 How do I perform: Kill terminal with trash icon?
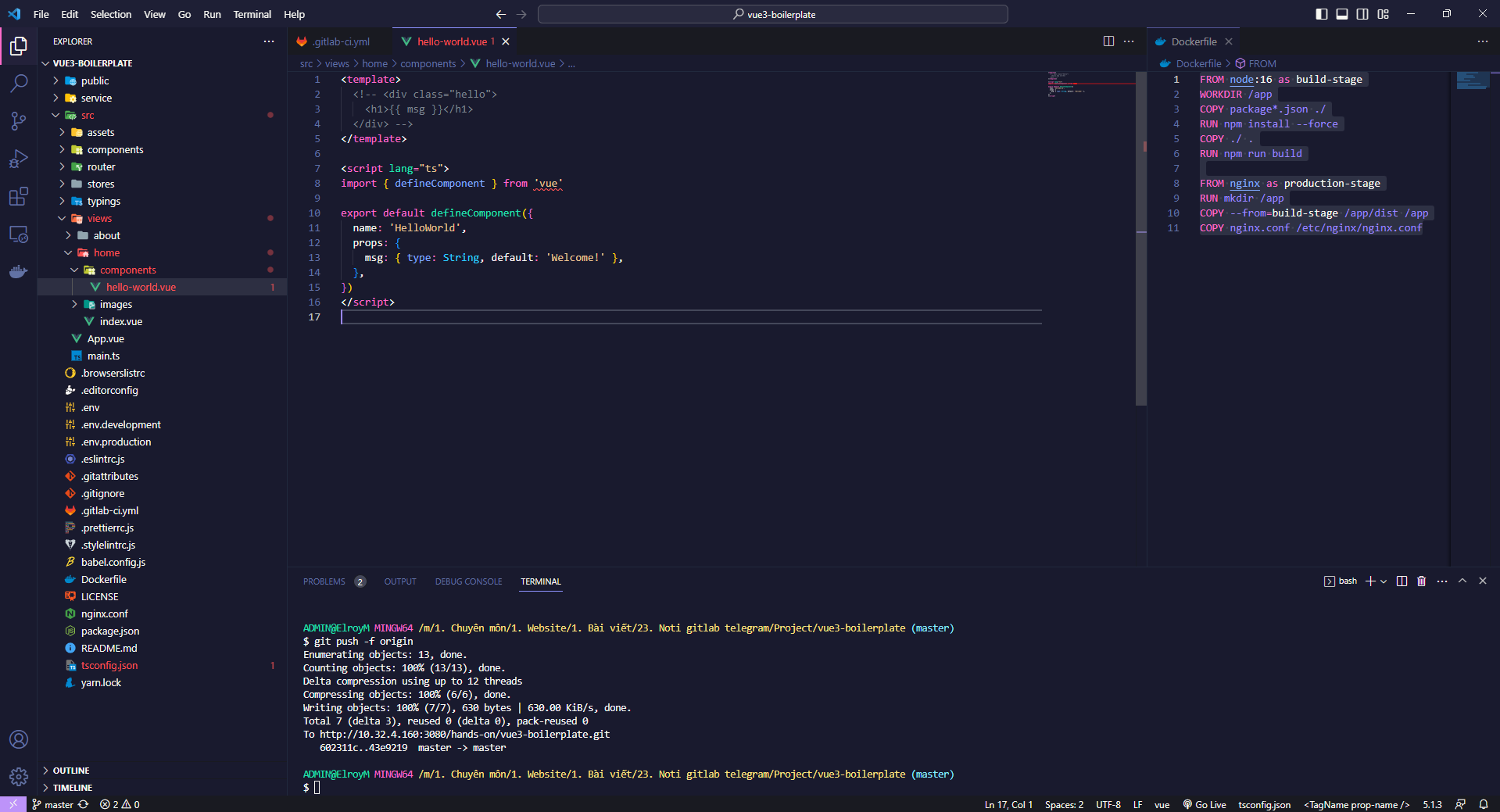(1422, 581)
